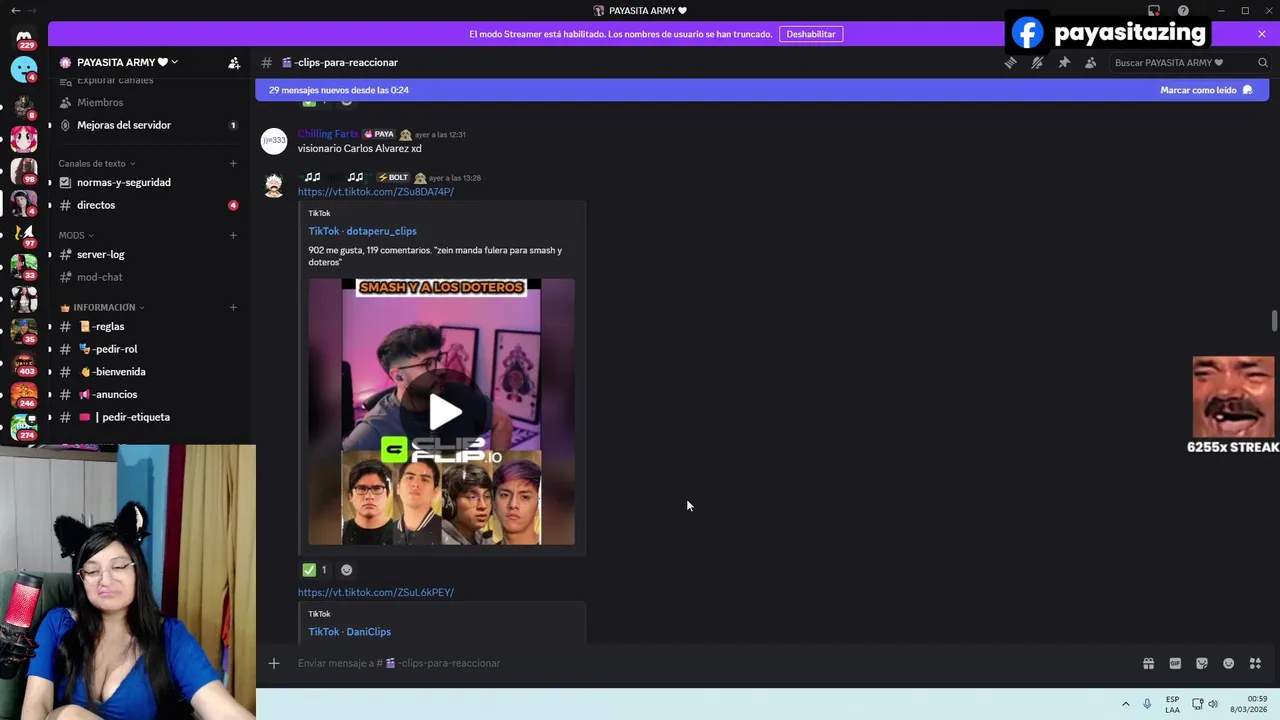Open the BOLT user's avatar
The width and height of the screenshot is (1280, 720).
click(x=274, y=185)
